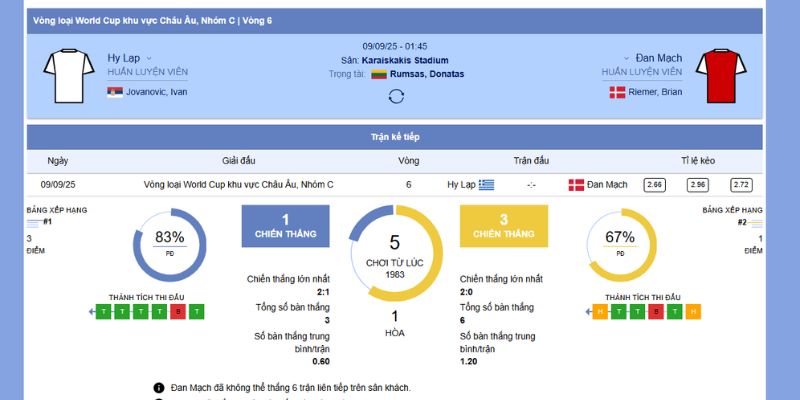Viewport: 800px width, 400px height.
Task: Click the info icon beside the Đan Mạch note
Action: point(158,387)
